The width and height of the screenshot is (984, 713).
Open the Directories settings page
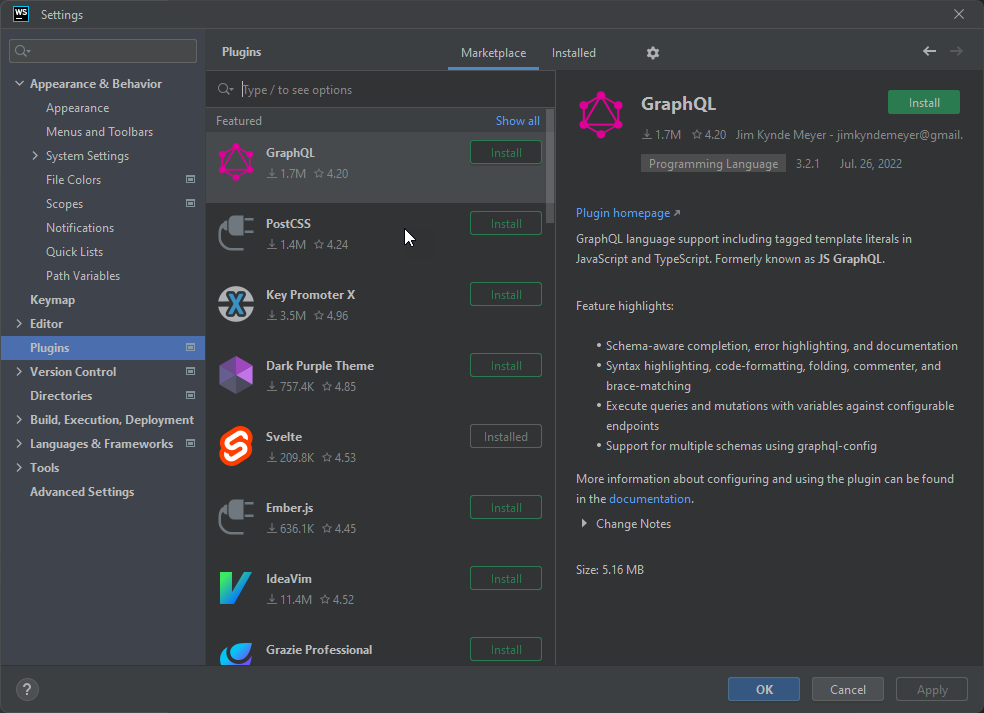(61, 395)
